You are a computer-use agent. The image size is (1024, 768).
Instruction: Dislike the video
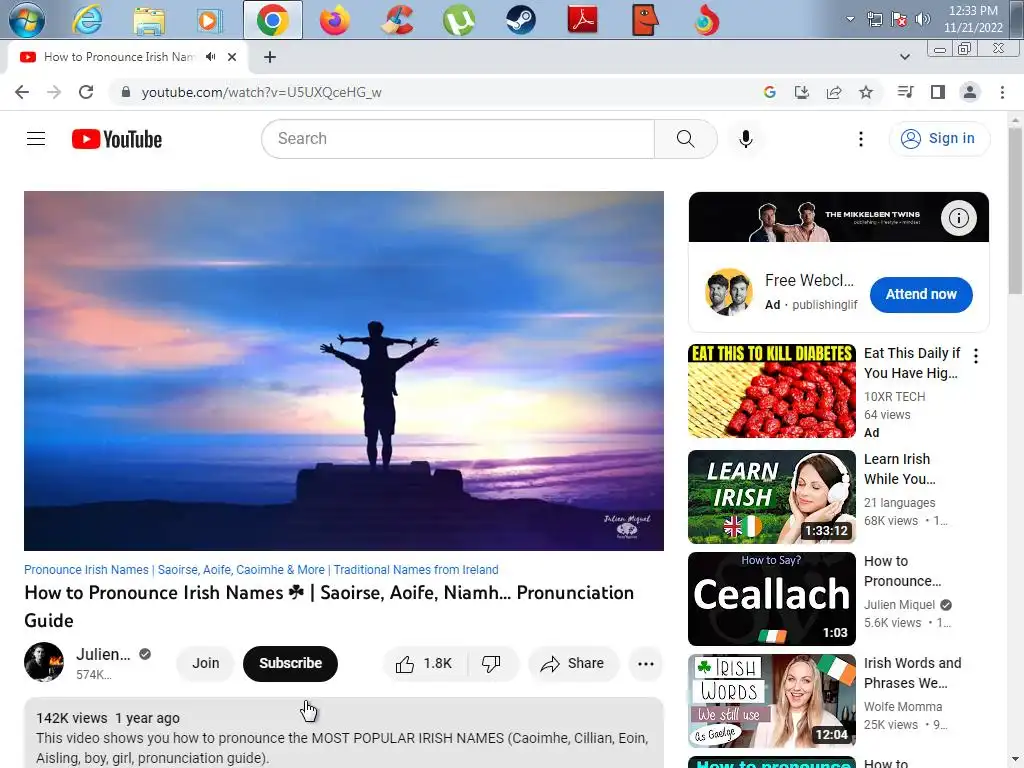491,664
